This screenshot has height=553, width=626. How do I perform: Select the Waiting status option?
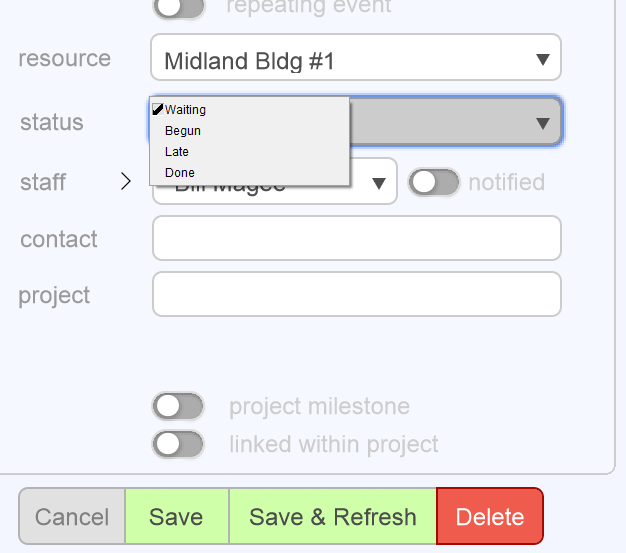[185, 110]
